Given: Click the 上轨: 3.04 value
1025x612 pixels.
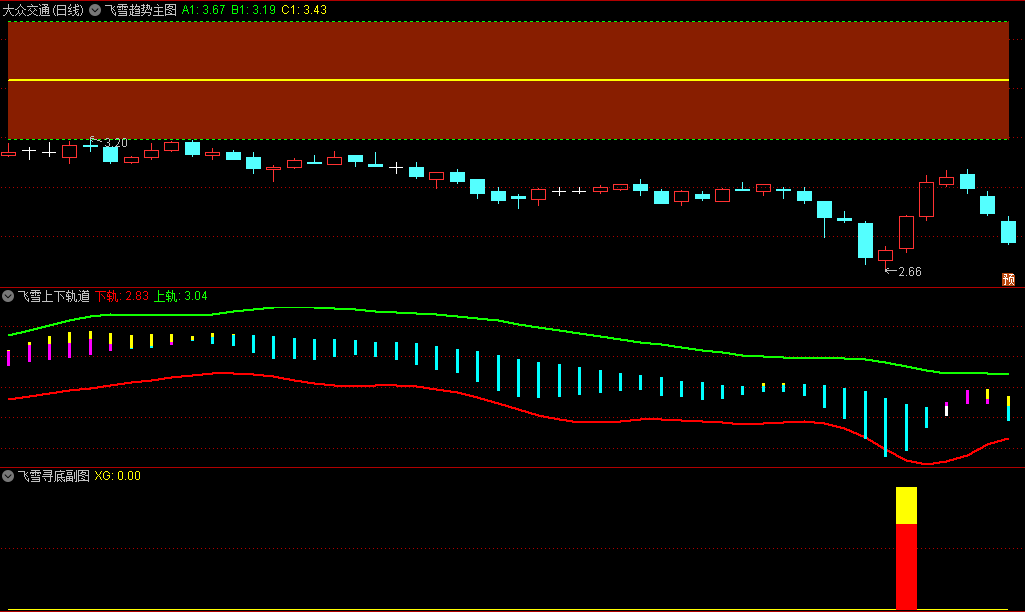Looking at the screenshot, I should click(180, 296).
